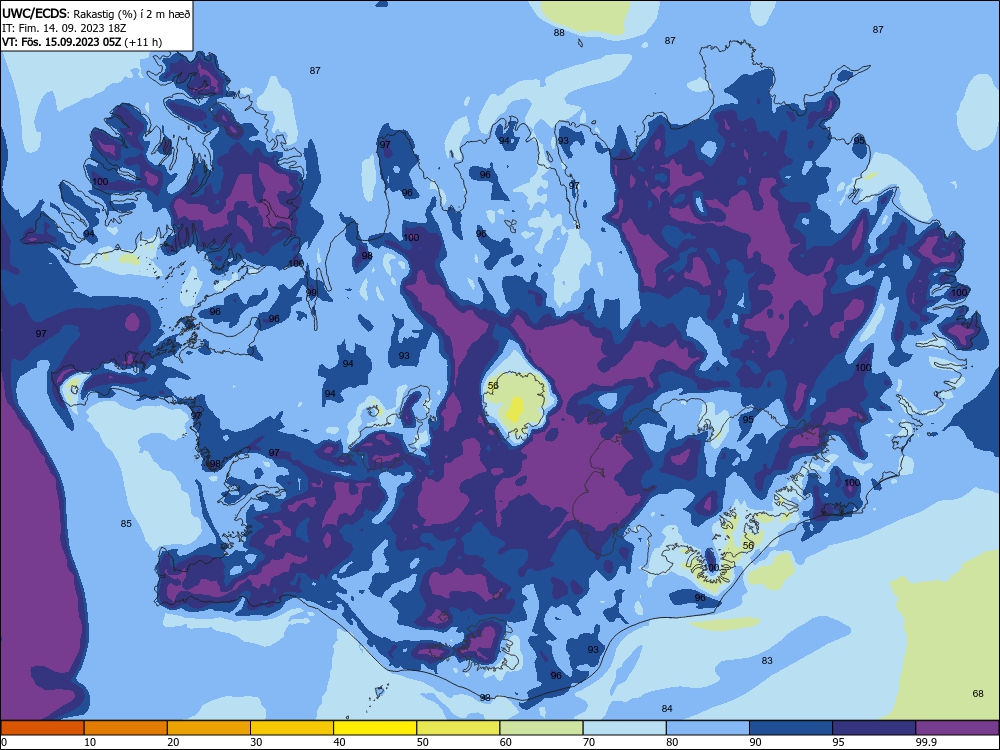
Task: Select the pale yellow 50–60 legend swatch
Action: (x=458, y=728)
